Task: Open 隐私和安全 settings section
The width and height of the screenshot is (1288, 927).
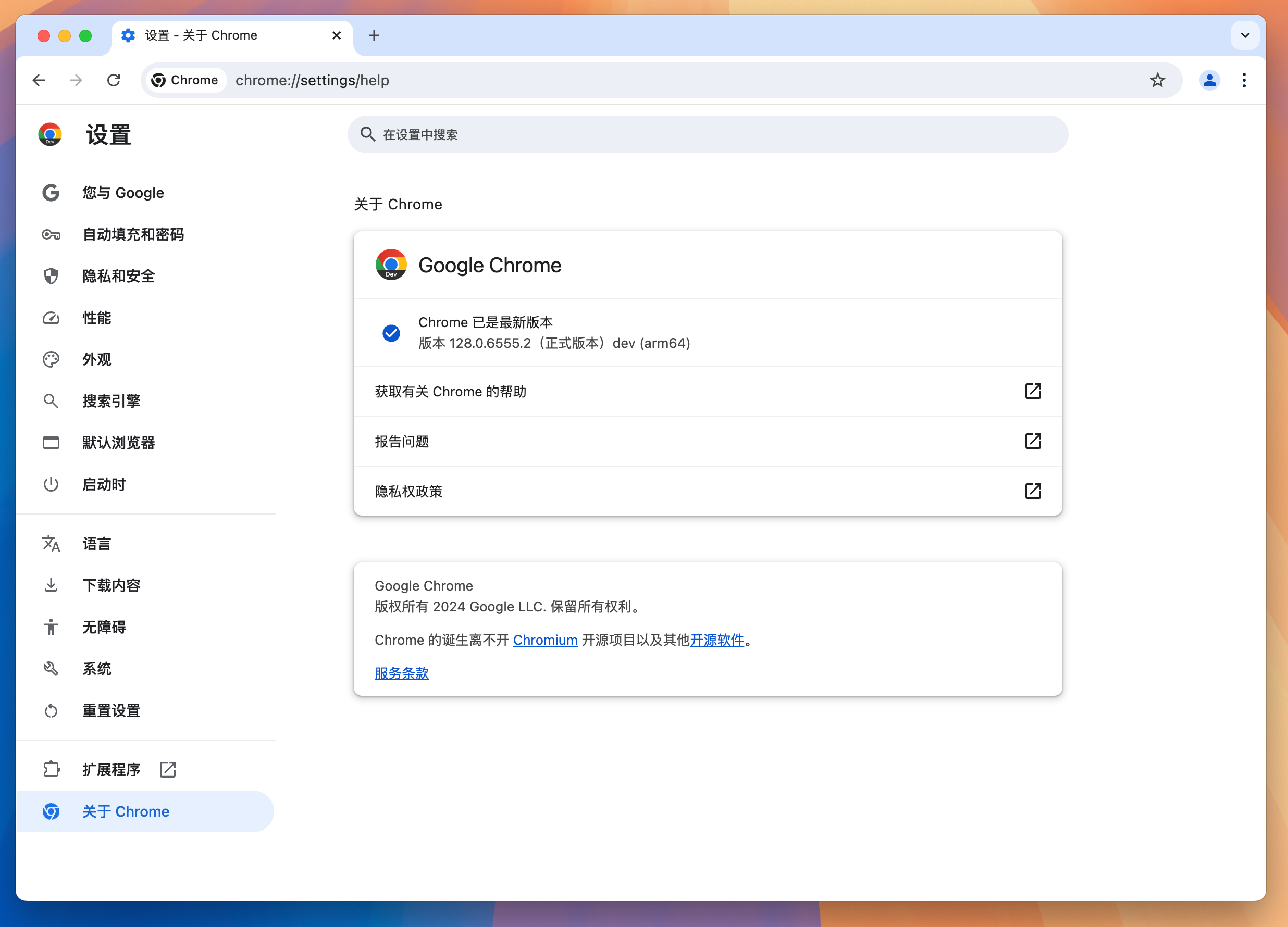Action: click(145, 276)
